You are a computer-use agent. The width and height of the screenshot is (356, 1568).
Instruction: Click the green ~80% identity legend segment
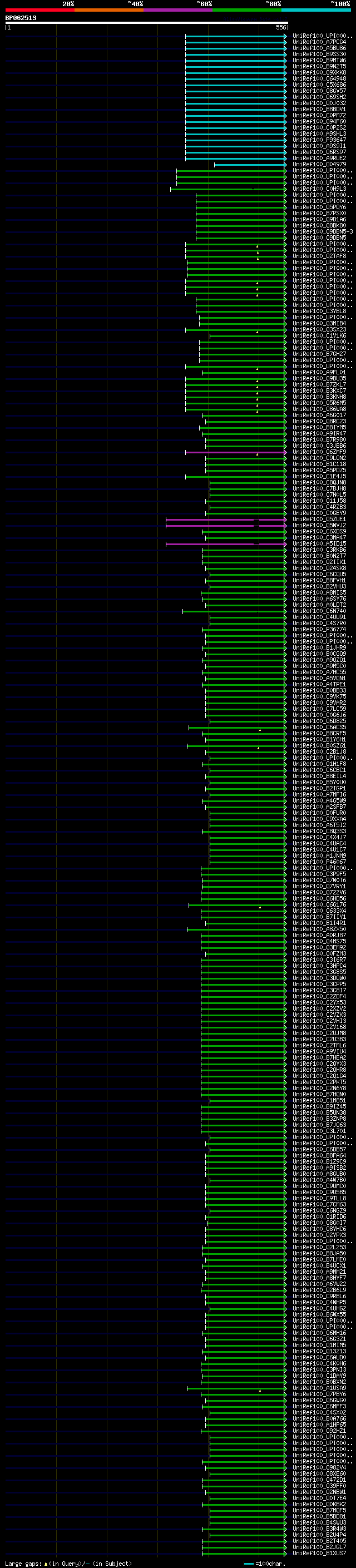247,10
